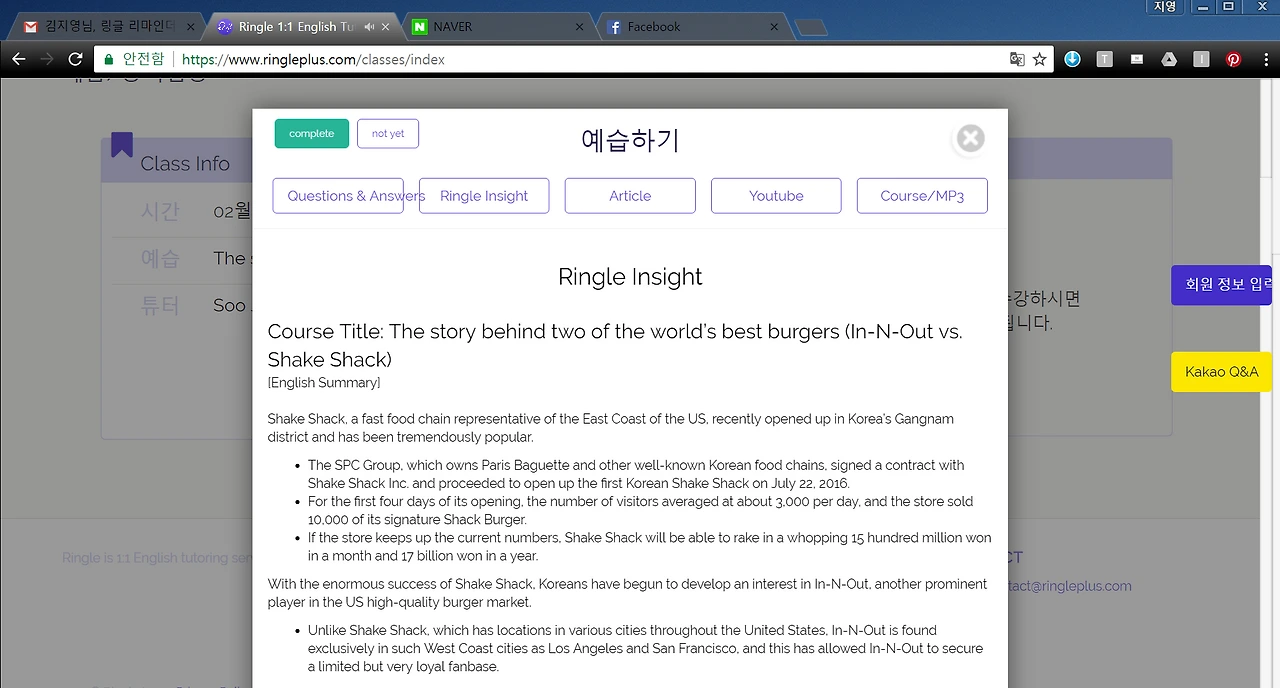
Task: Click the 지영 profile button
Action: [1165, 7]
